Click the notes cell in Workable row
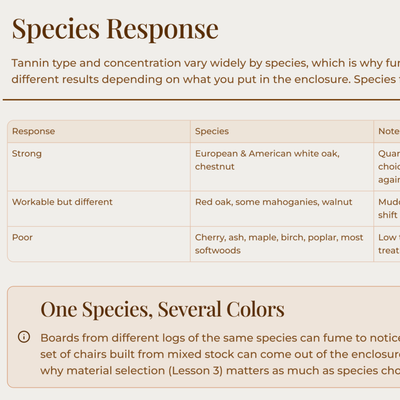The image size is (400, 400). pos(387,209)
